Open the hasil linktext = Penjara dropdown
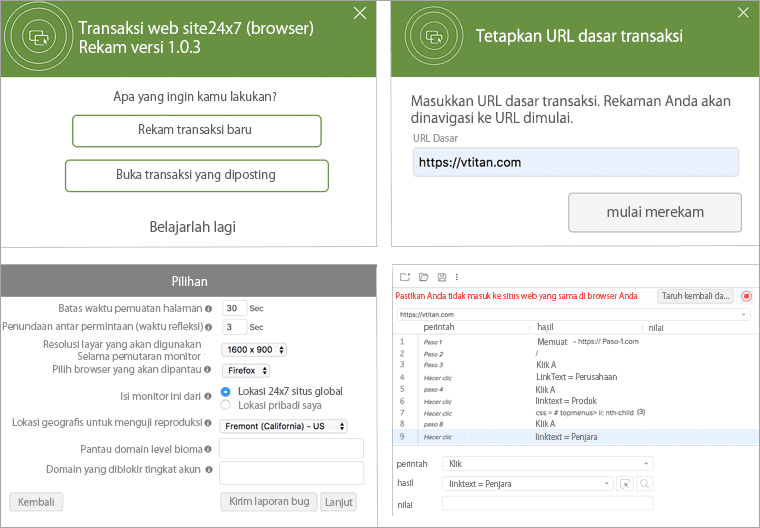Image resolution: width=760 pixels, height=528 pixels. click(x=528, y=483)
